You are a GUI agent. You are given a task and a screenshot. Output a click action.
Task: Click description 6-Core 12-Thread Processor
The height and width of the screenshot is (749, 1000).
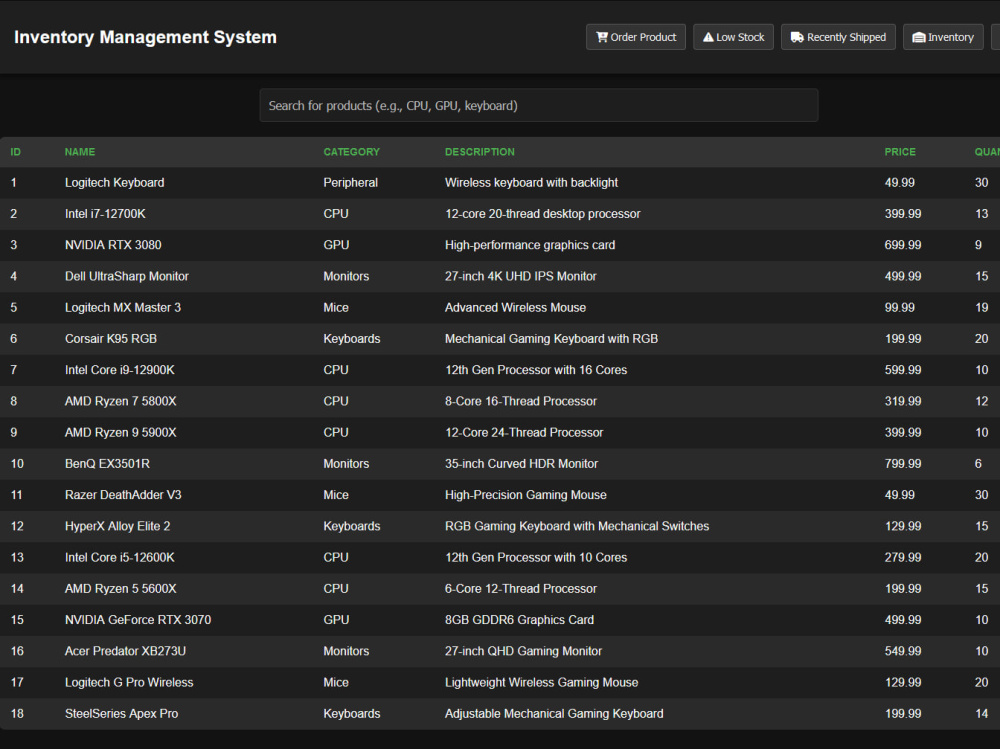(520, 589)
